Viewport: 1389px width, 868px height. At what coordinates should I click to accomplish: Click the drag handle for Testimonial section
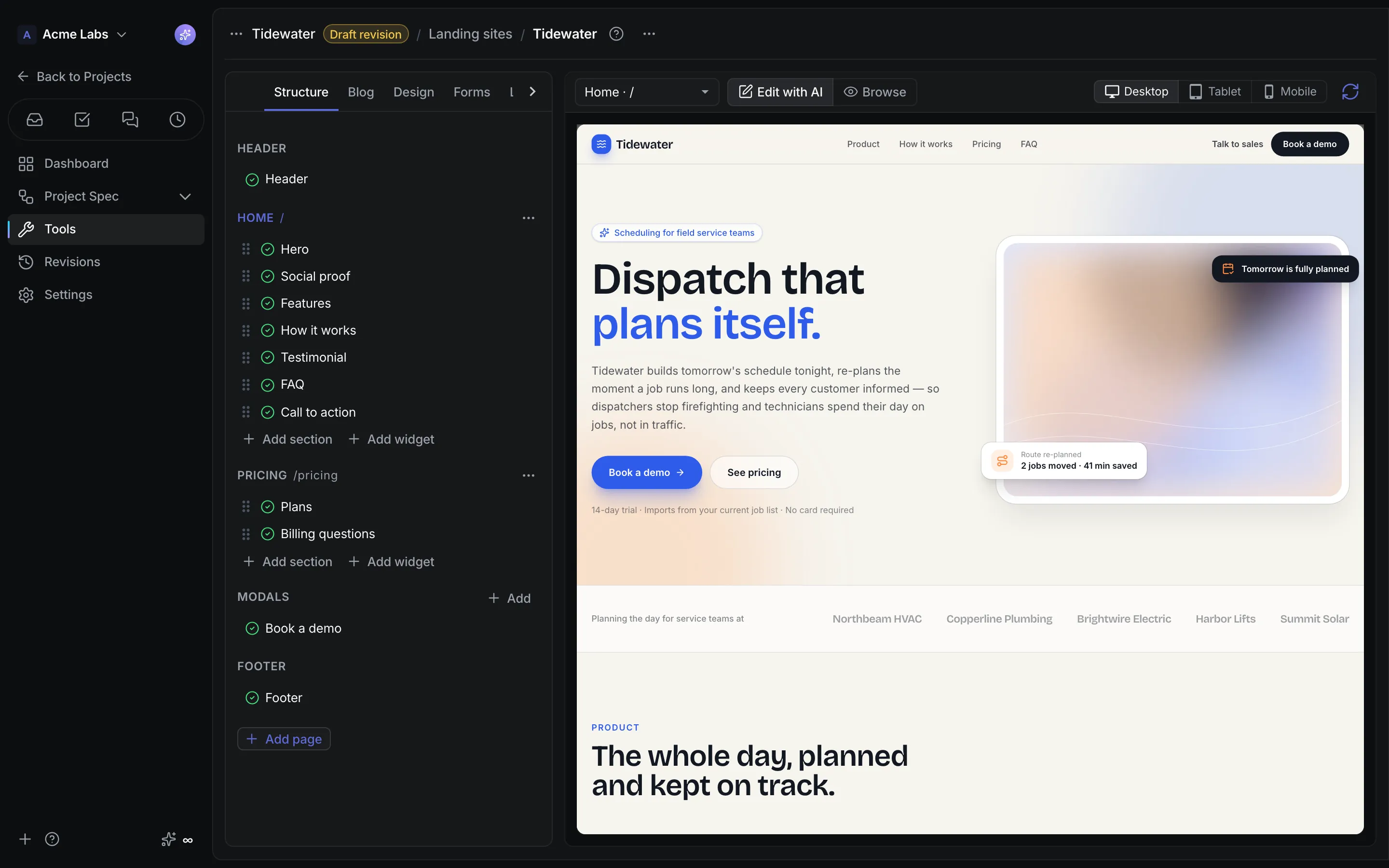click(x=245, y=358)
